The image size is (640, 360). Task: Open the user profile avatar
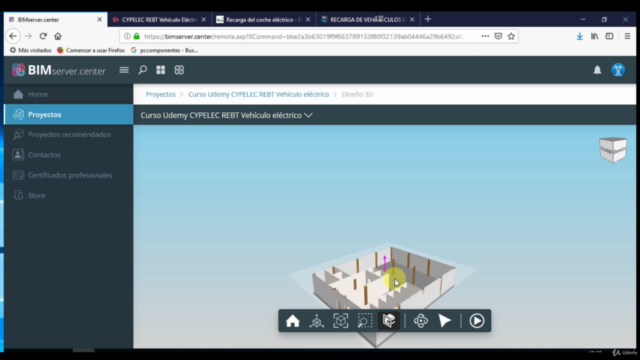(618, 70)
